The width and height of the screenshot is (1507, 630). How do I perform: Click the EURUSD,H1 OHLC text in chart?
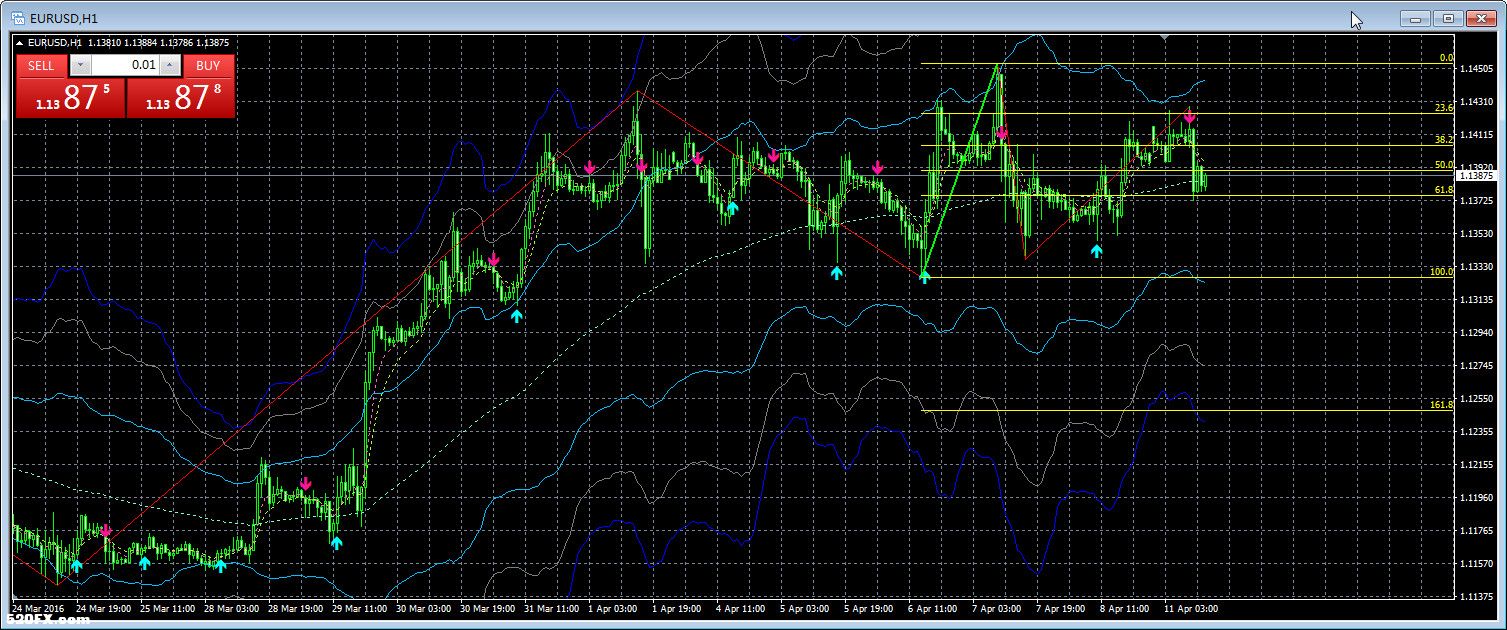coord(129,43)
